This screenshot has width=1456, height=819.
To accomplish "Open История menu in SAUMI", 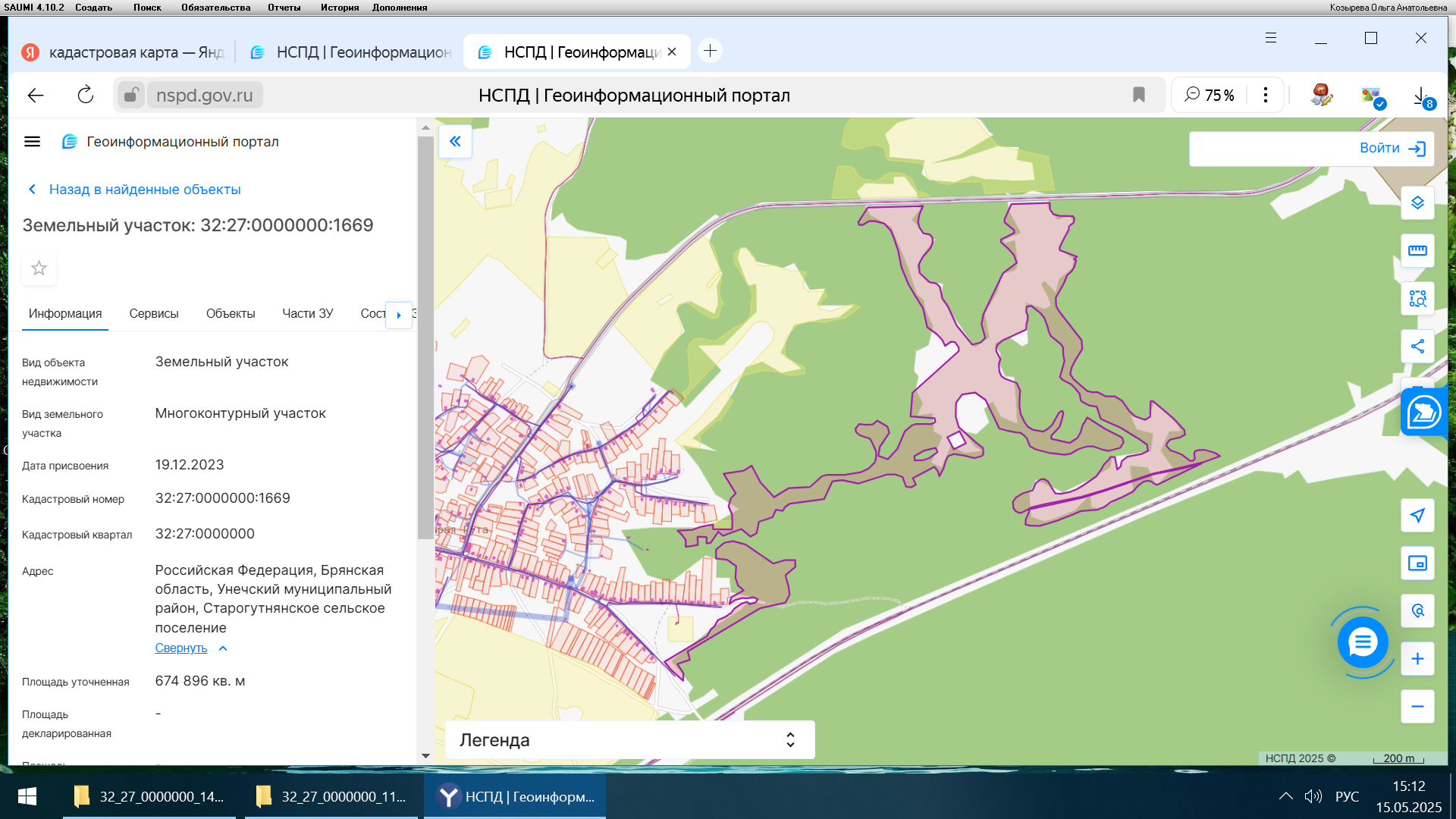I will pyautogui.click(x=340, y=8).
